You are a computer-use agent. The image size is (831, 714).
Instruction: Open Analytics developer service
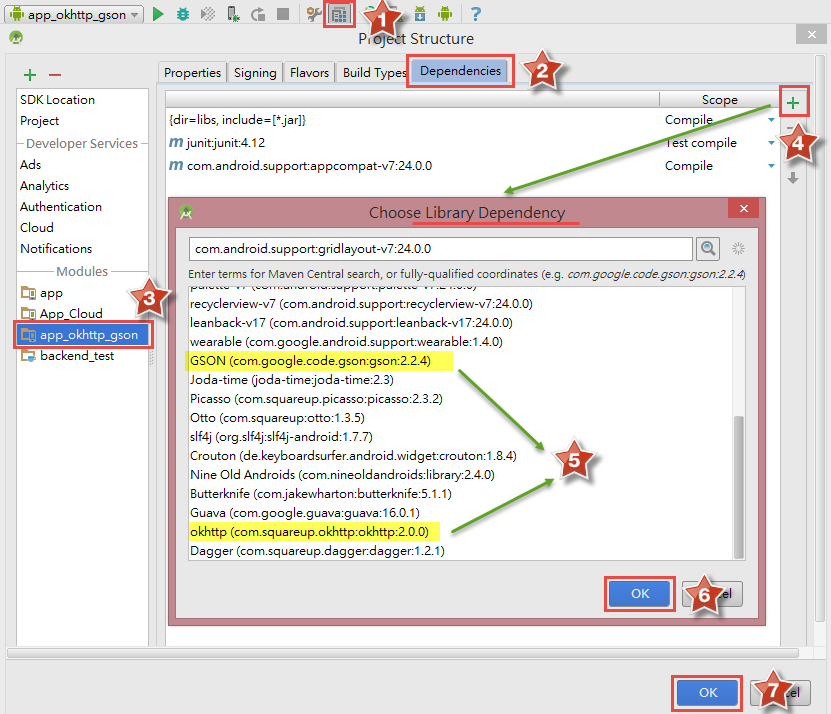tap(45, 186)
